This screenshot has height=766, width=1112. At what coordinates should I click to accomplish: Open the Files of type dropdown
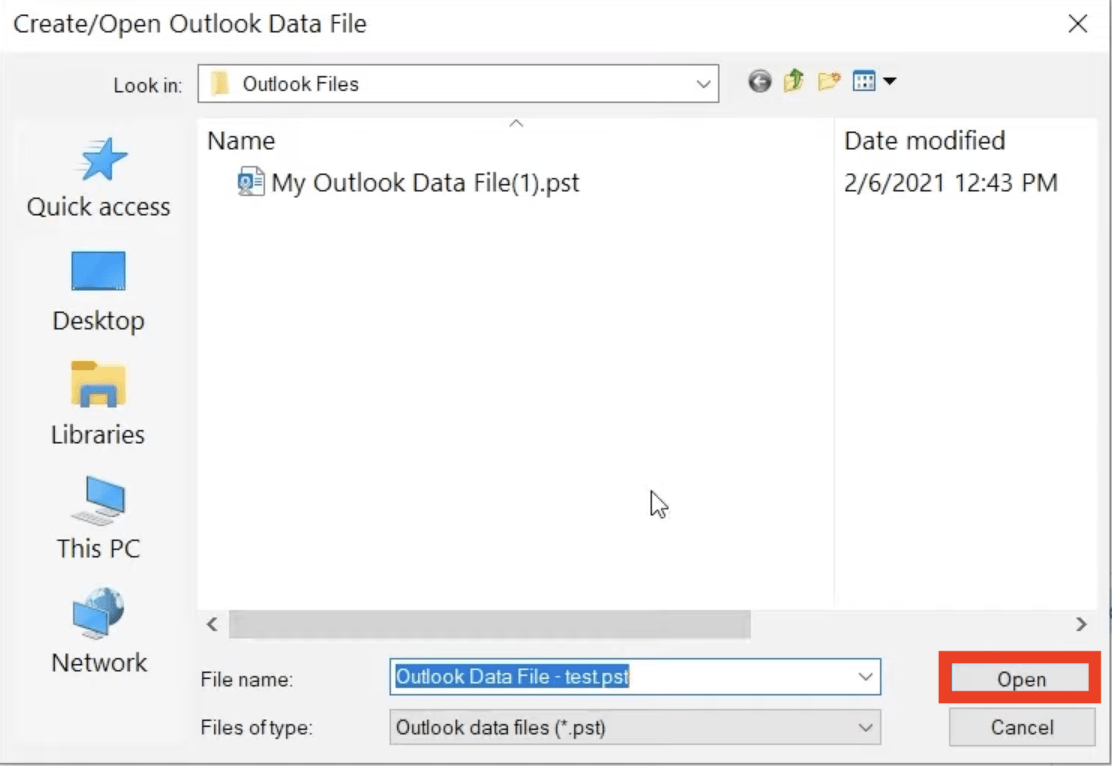coord(635,728)
